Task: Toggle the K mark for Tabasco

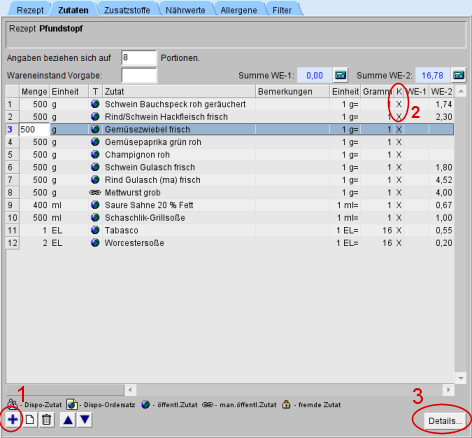Action: coord(399,230)
